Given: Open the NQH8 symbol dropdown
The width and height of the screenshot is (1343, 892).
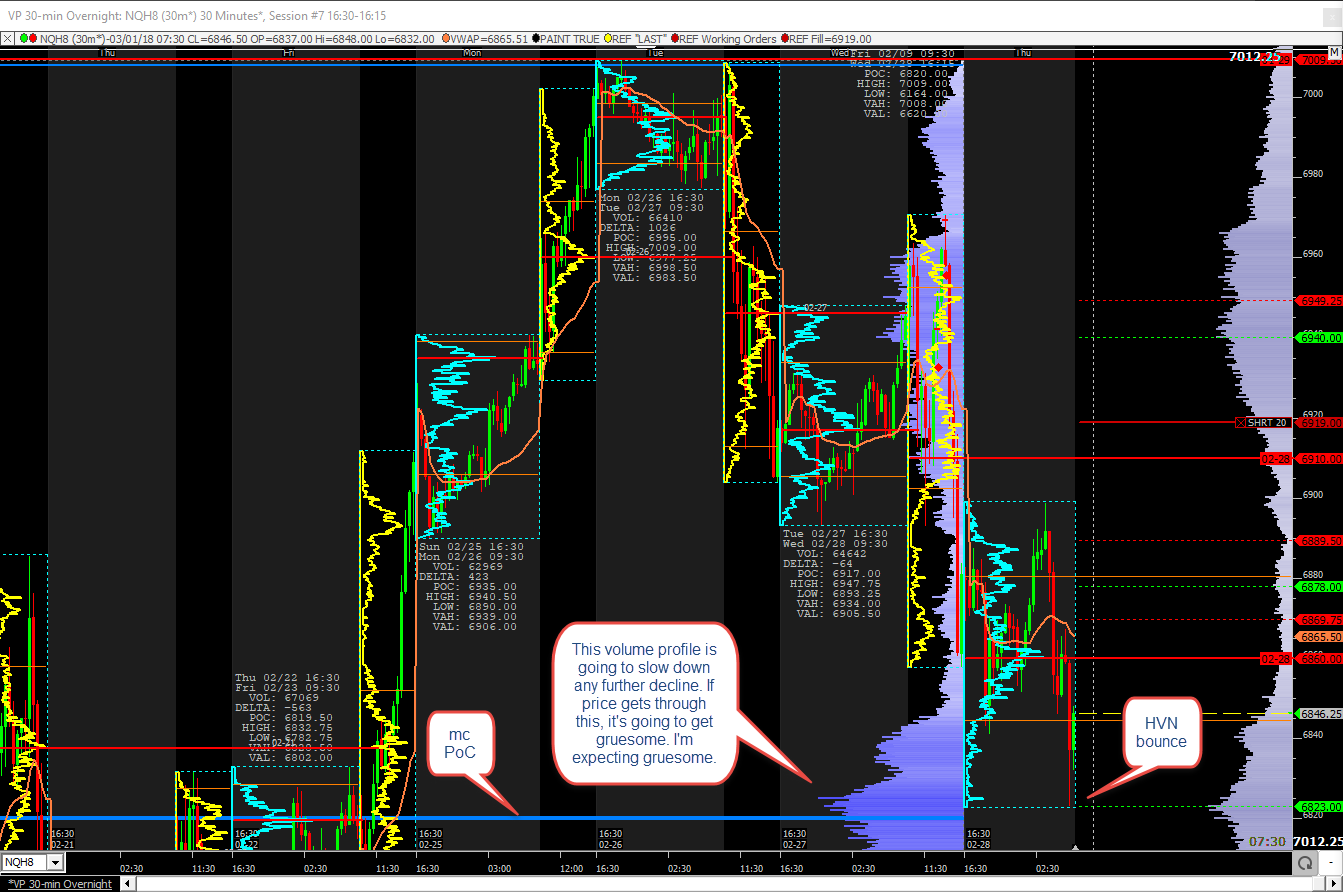Looking at the screenshot, I should pyautogui.click(x=55, y=862).
